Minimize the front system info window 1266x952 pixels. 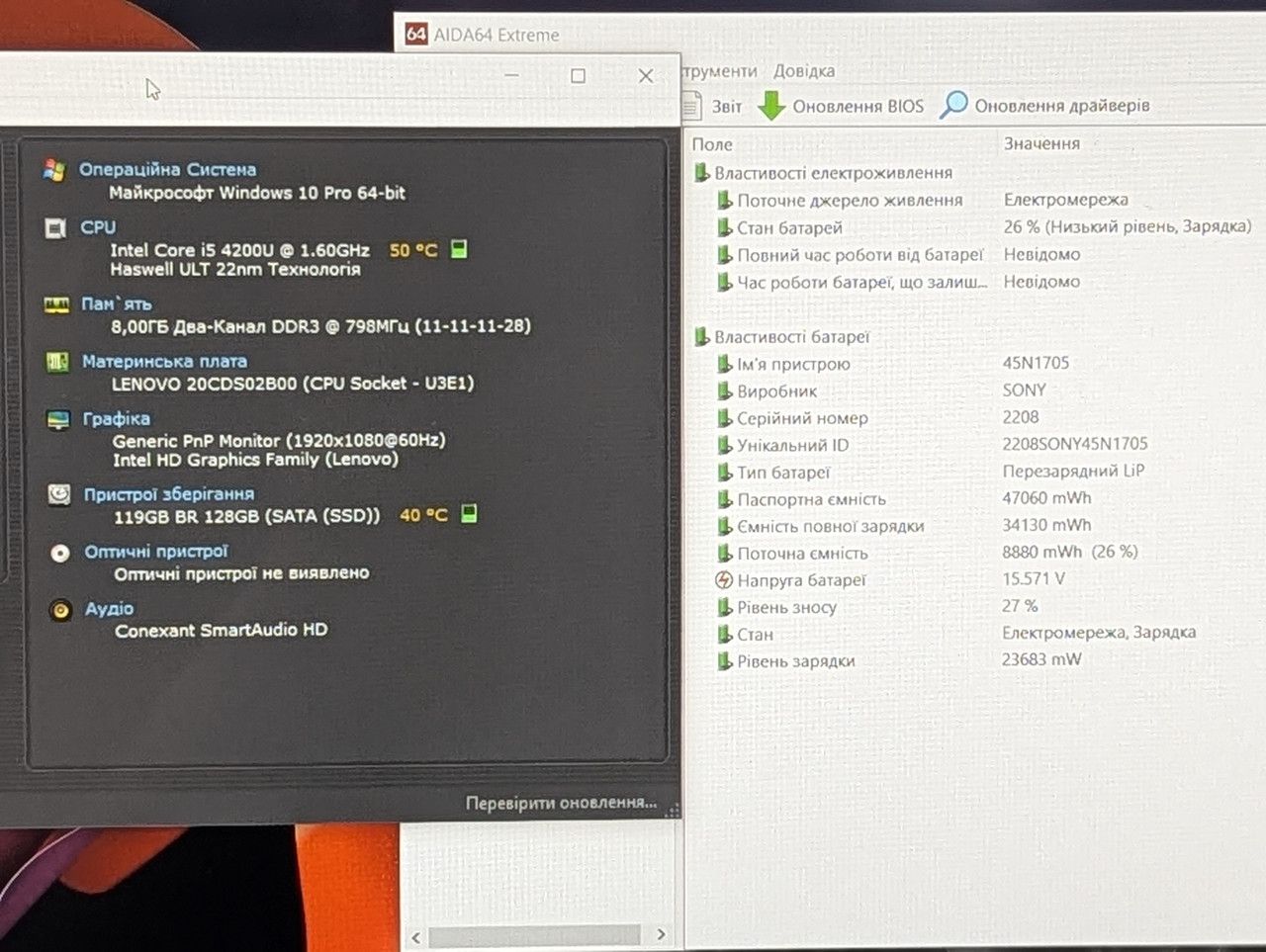point(512,75)
